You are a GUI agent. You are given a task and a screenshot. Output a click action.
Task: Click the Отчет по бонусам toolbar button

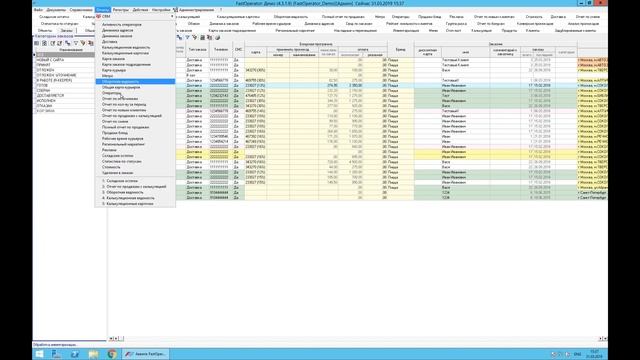click(491, 24)
